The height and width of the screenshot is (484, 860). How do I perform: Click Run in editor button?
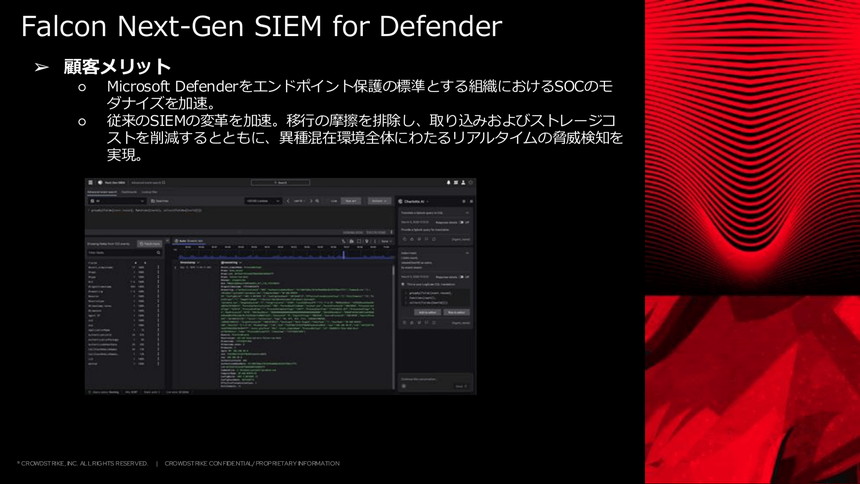click(x=456, y=312)
